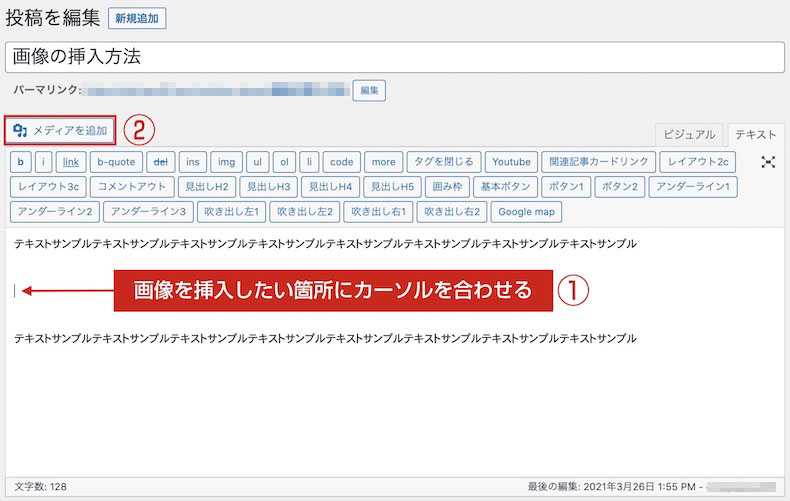Screen dimensions: 790x501
Task: Insert blockquote with the b-quote button
Action: tap(116, 162)
